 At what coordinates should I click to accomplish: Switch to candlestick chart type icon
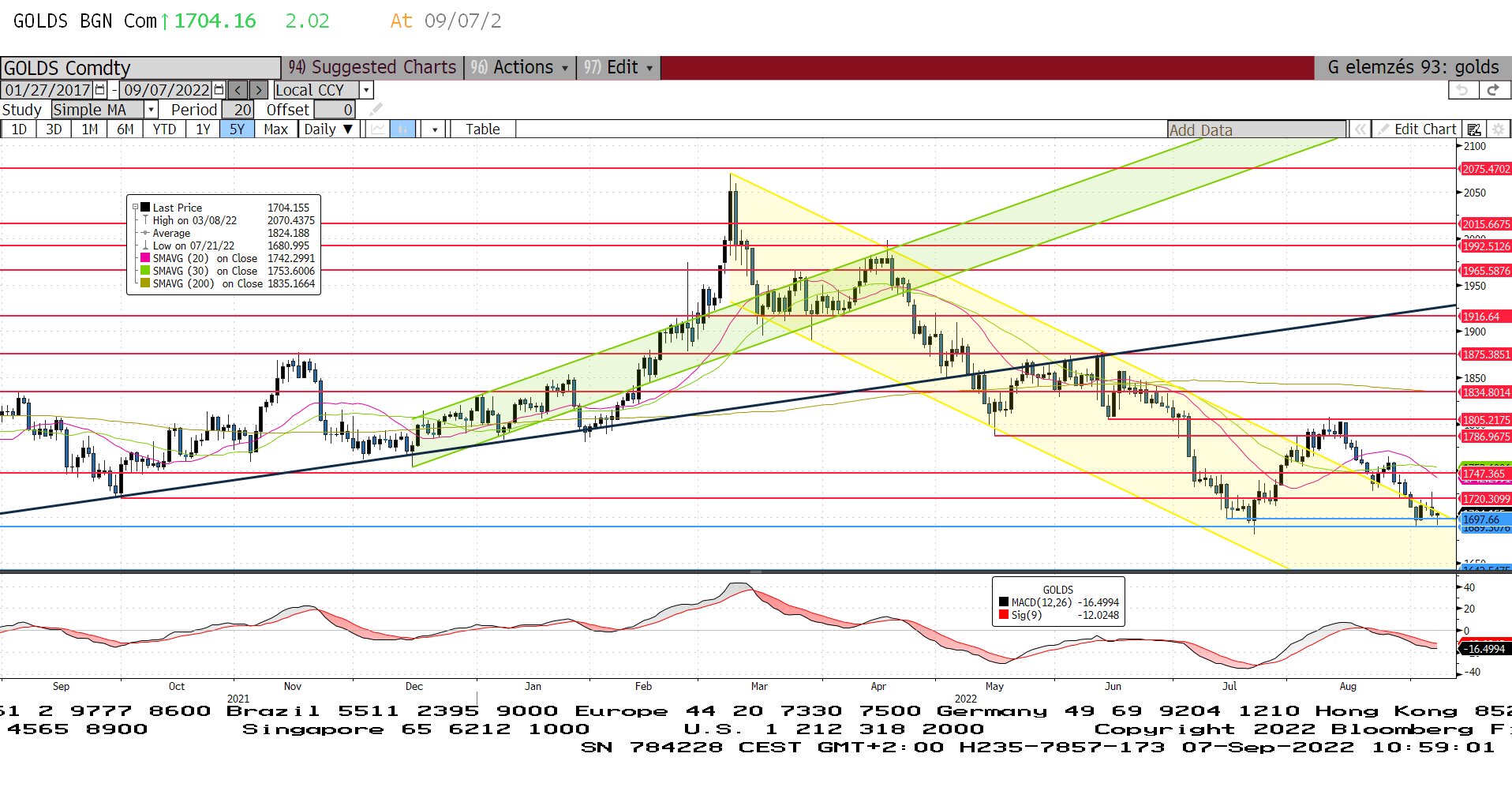402,129
